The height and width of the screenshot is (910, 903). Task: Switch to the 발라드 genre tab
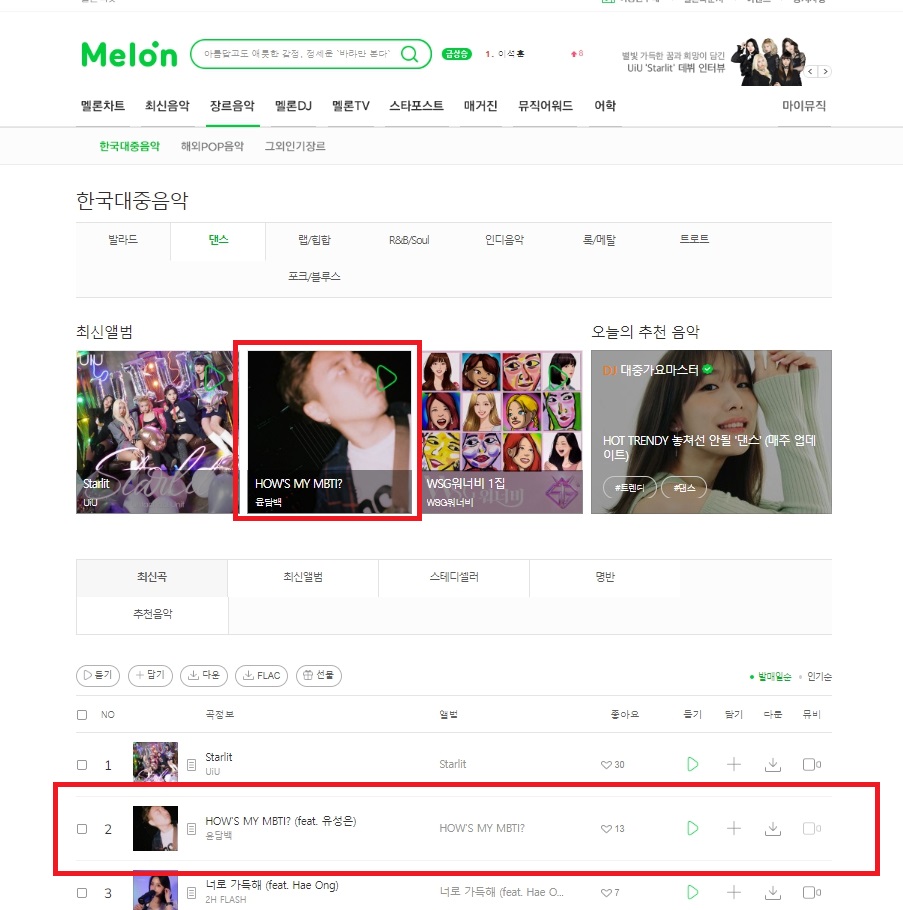pos(123,240)
